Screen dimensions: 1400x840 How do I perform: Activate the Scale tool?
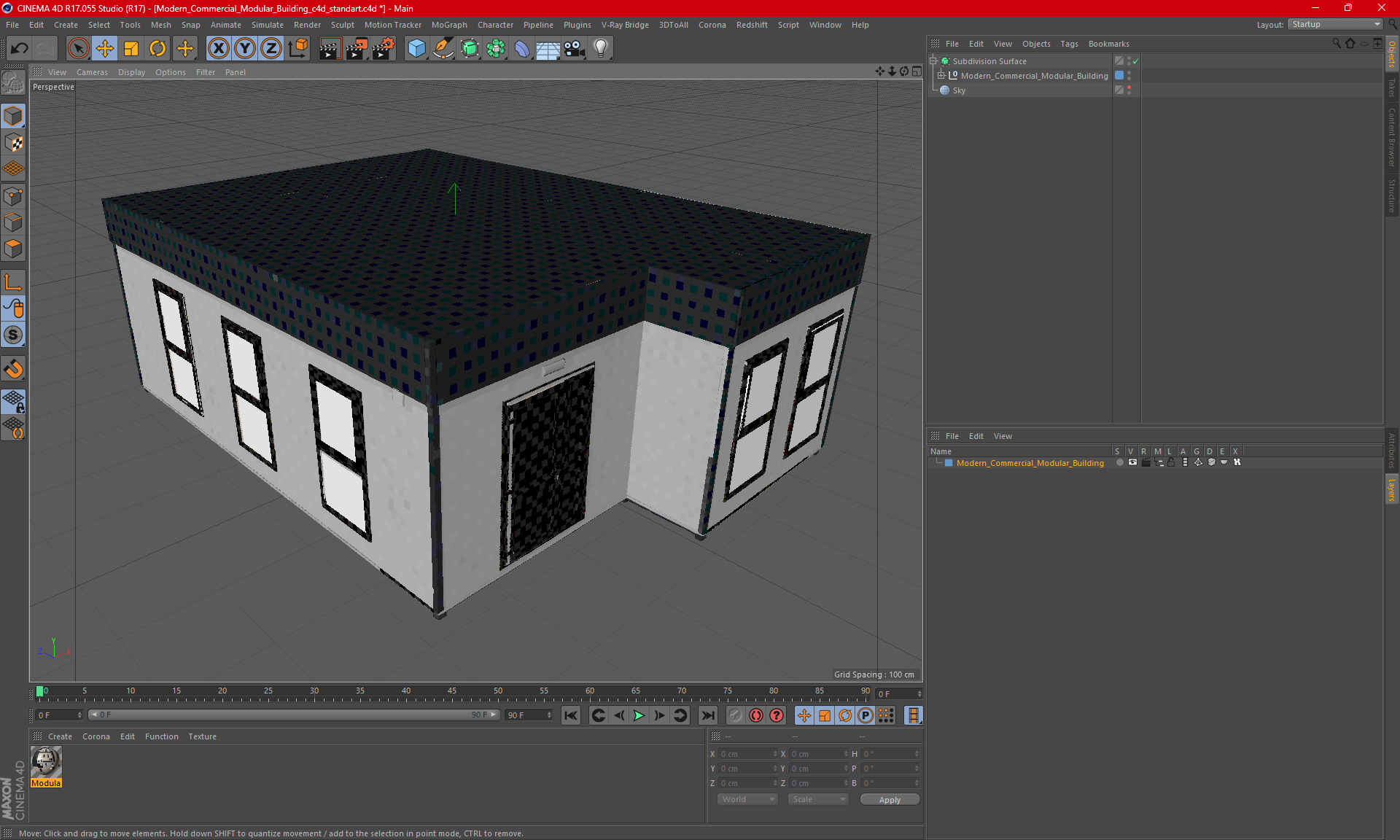(x=131, y=49)
